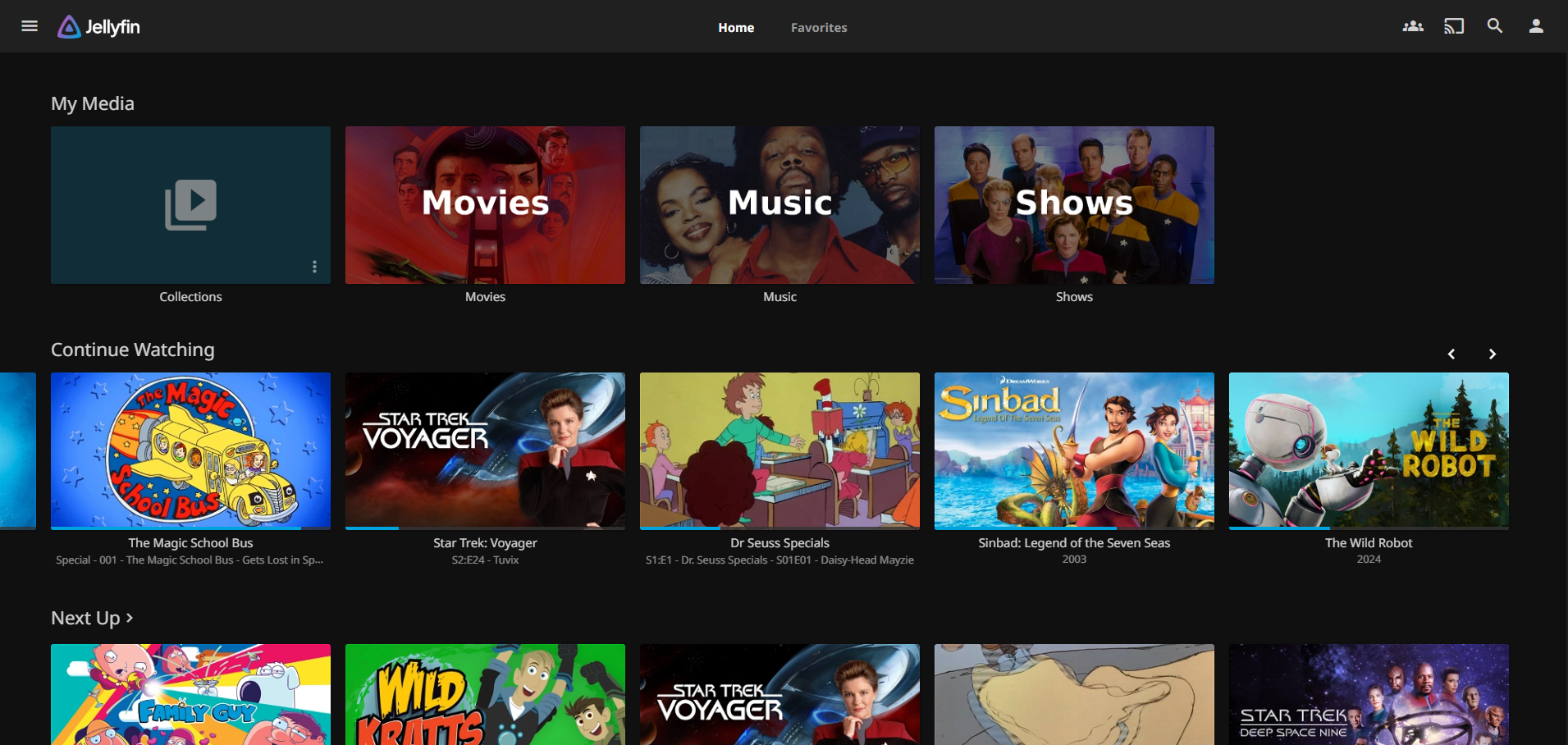Open Family Guy in Next Up
This screenshot has height=745, width=1568.
[x=190, y=694]
